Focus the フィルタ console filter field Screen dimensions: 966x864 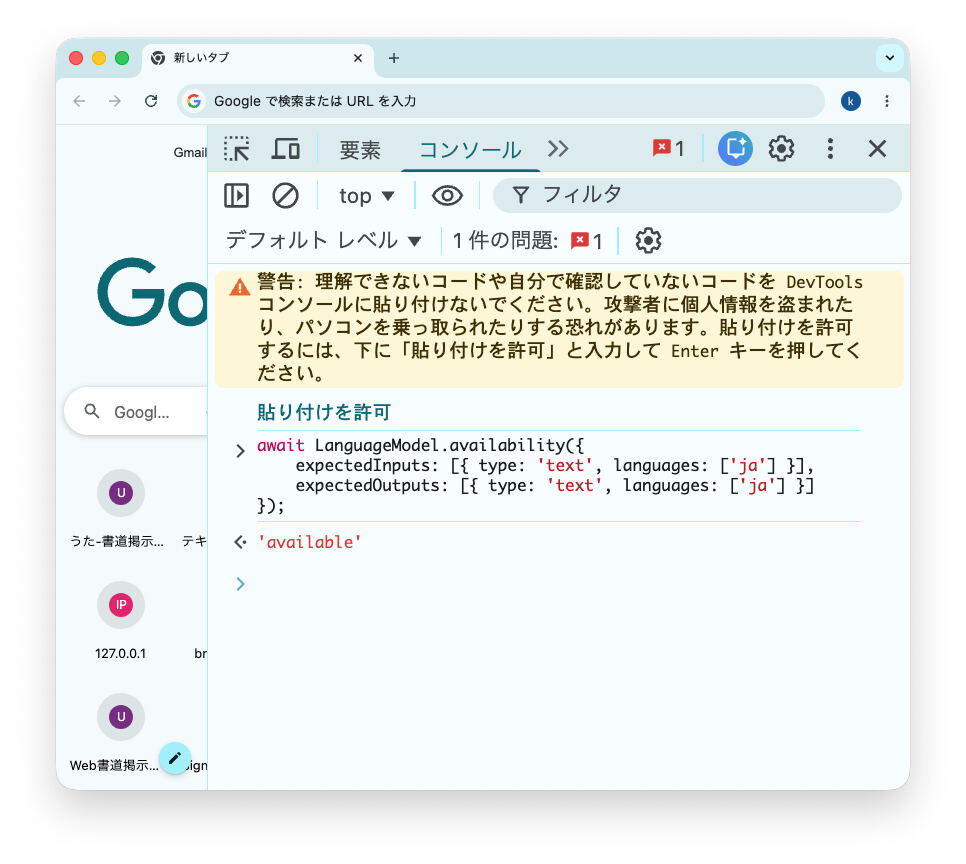(x=697, y=195)
